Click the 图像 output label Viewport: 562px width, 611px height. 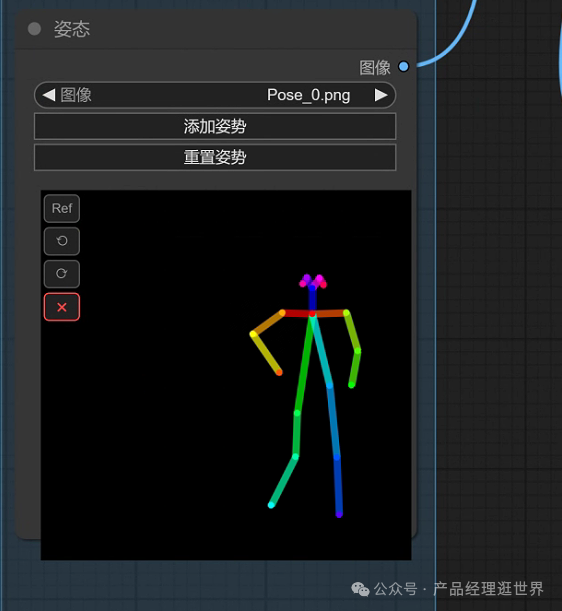coord(375,67)
